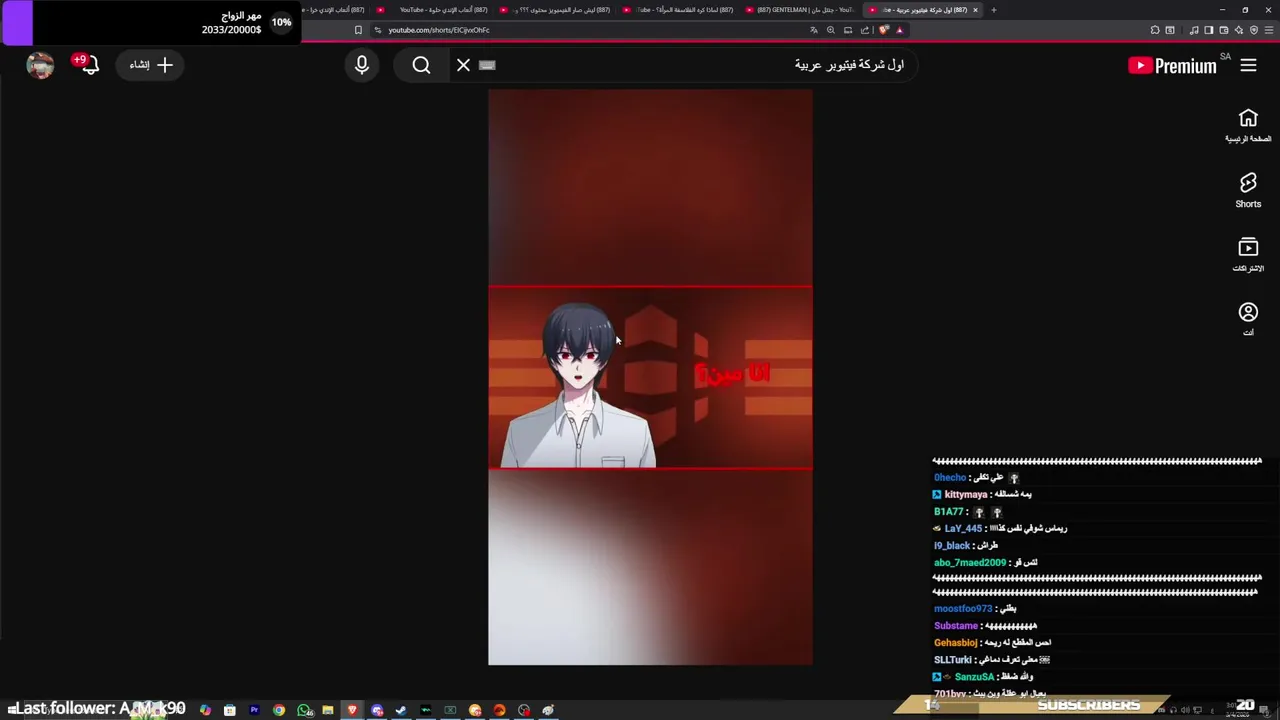Open the Brave Rewards triangle icon
Screen dimensions: 1280x720
899,30
